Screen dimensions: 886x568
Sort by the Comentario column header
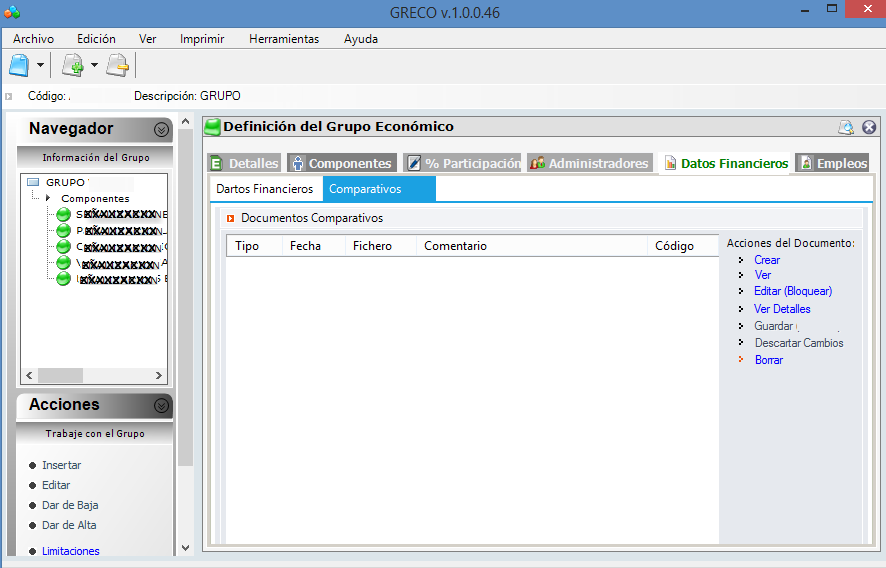pyautogui.click(x=531, y=246)
